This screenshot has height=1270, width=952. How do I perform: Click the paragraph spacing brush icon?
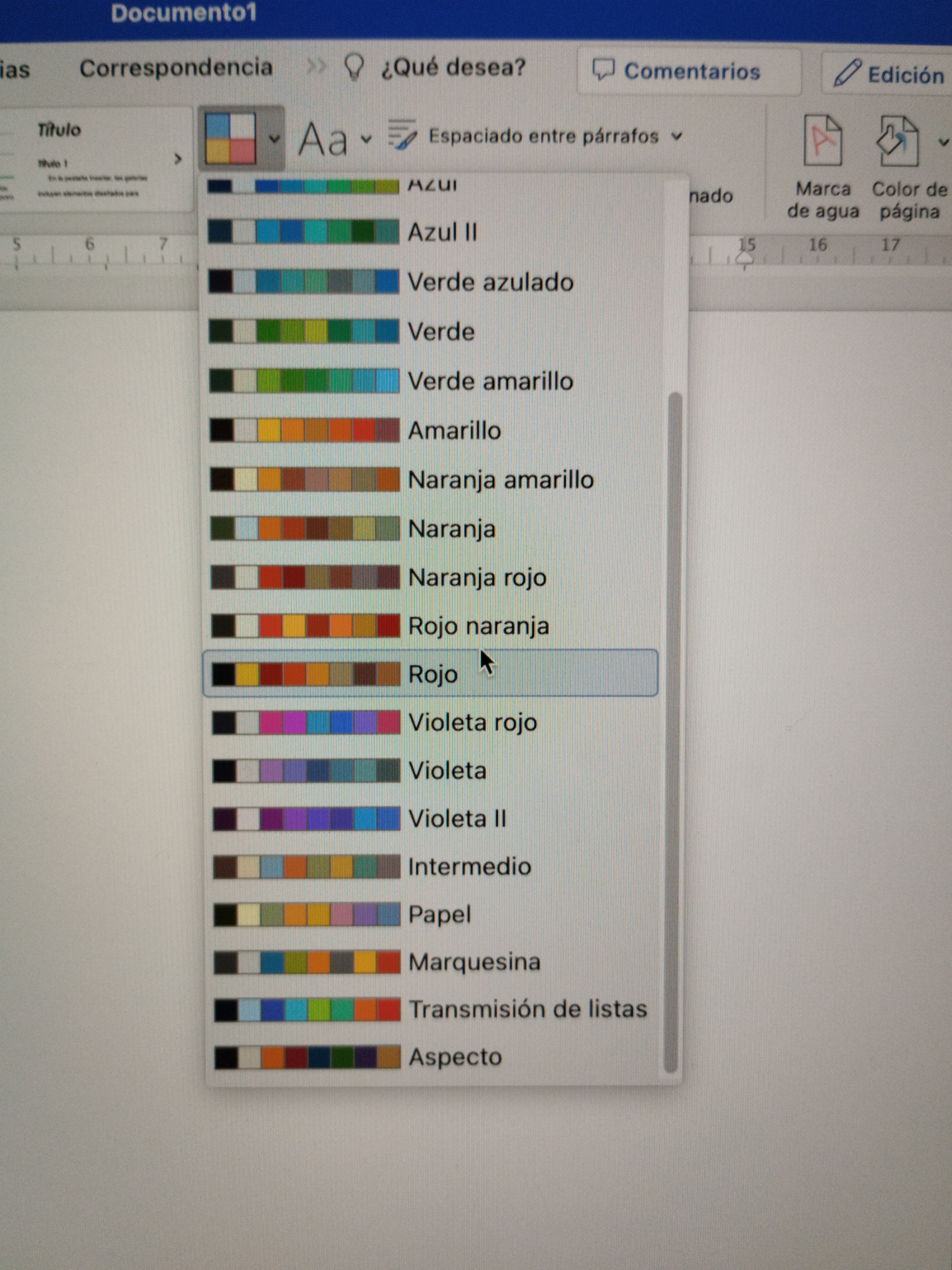[x=402, y=135]
